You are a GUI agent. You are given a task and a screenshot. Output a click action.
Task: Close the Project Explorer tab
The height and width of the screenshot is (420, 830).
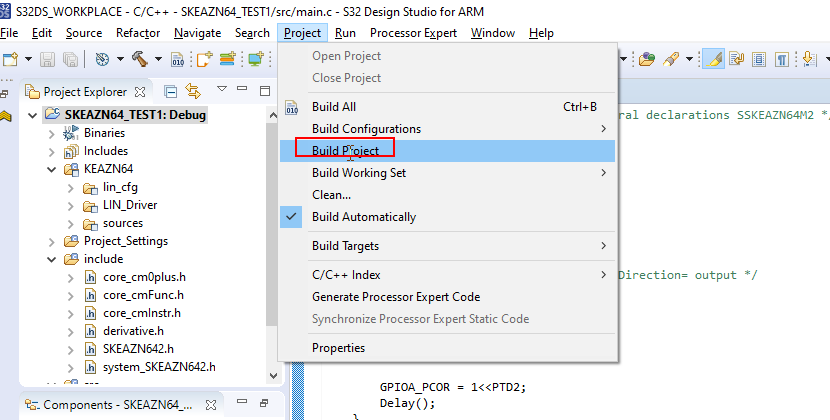coord(140,92)
